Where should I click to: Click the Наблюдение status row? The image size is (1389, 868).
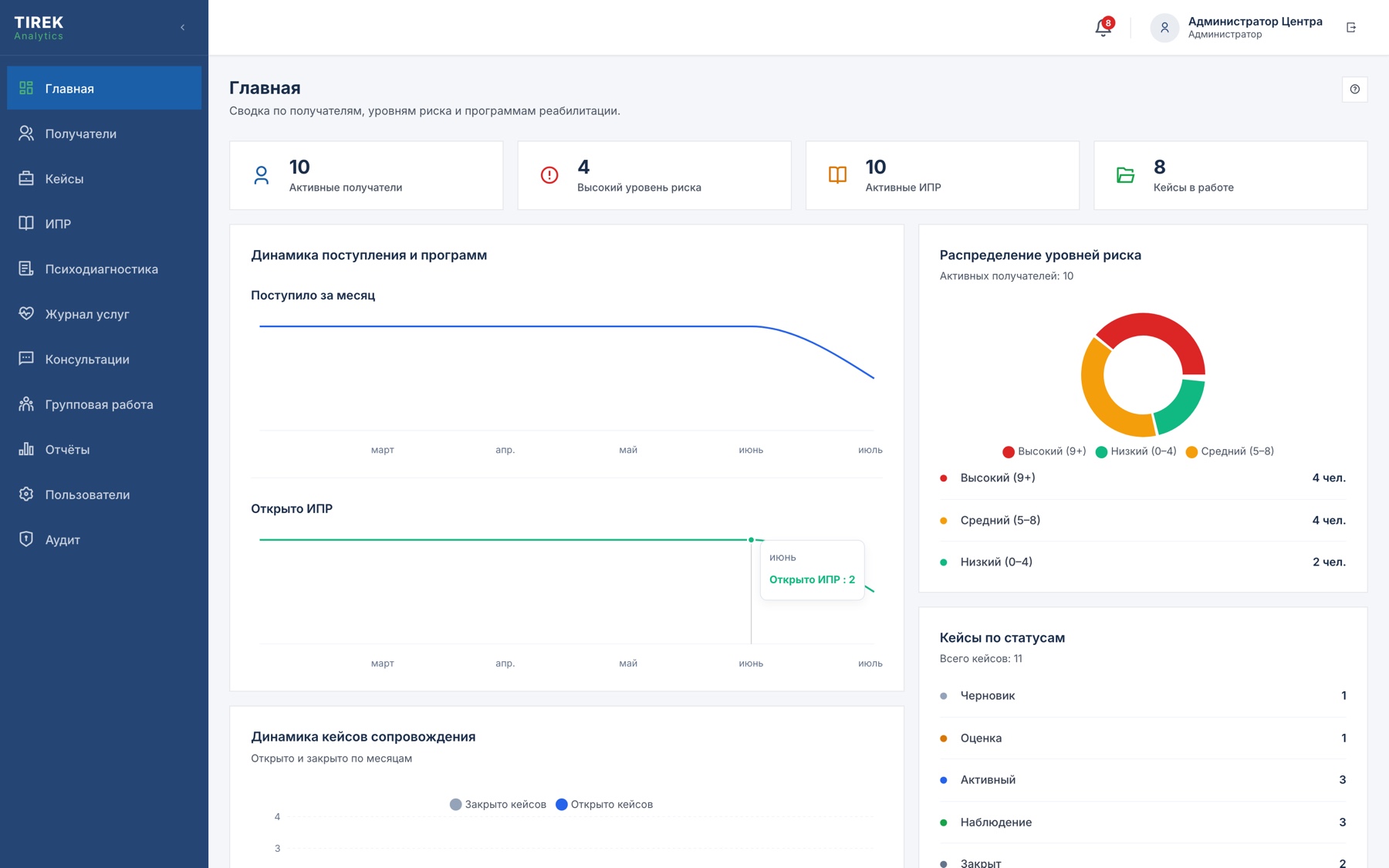1143,822
